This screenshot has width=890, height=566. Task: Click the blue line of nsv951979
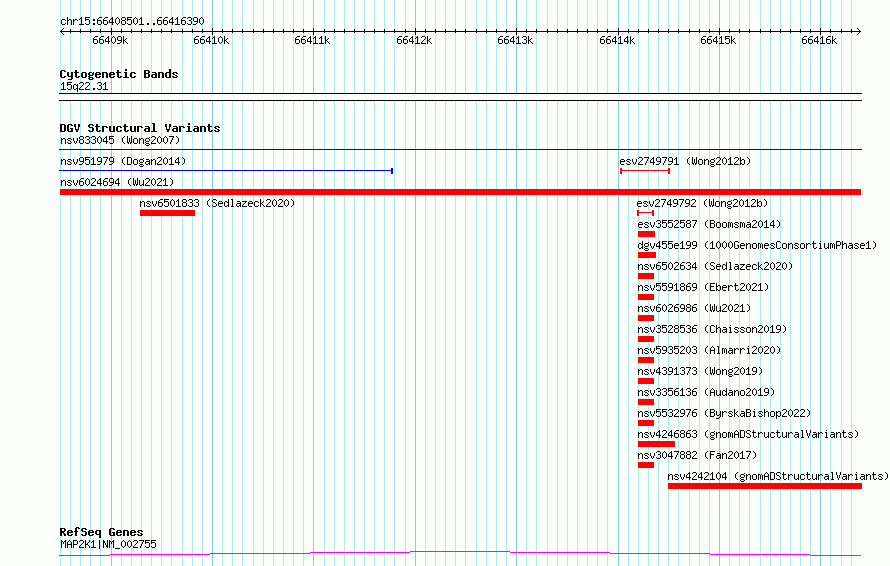(226, 170)
